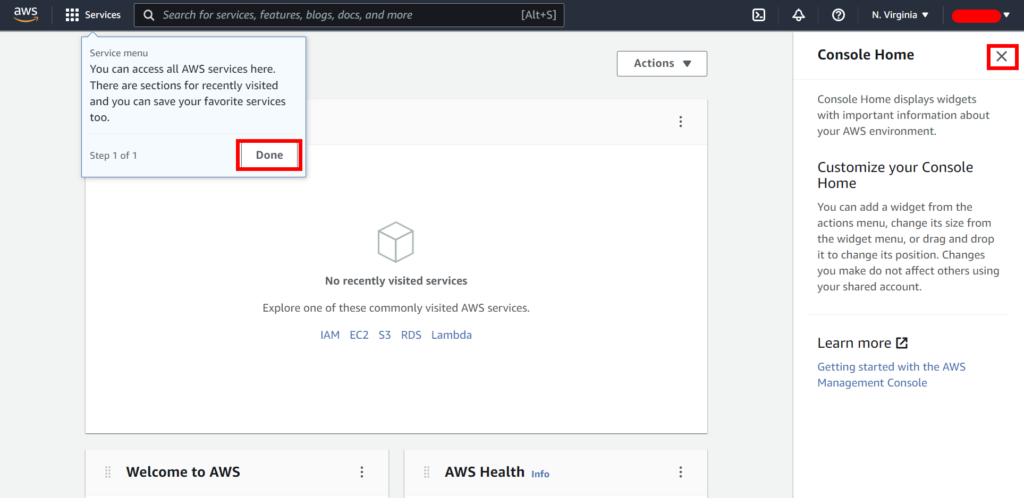
Task: Click the search magnifier icon
Action: (149, 15)
